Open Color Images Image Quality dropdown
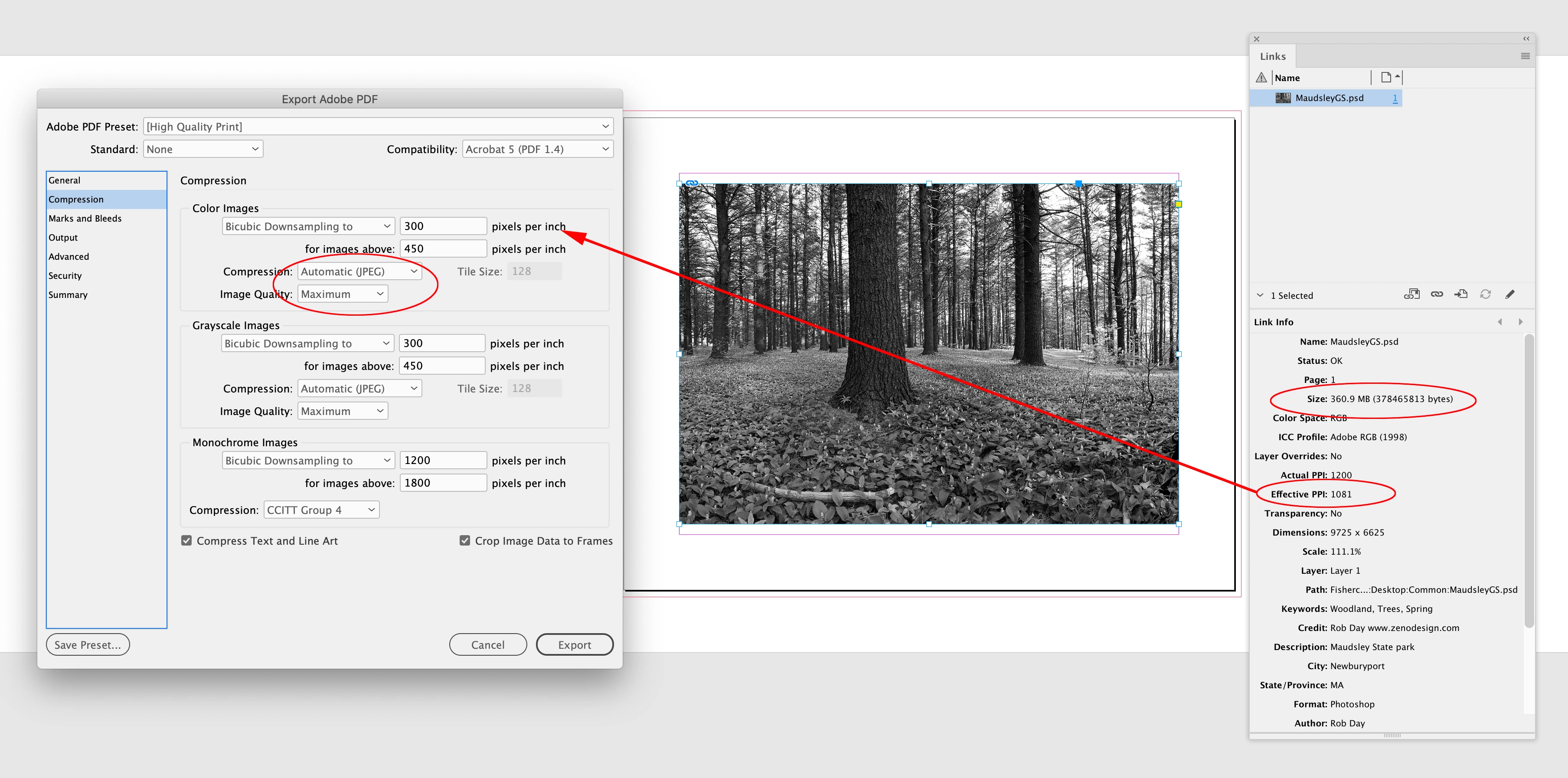The image size is (1568, 778). 342,294
